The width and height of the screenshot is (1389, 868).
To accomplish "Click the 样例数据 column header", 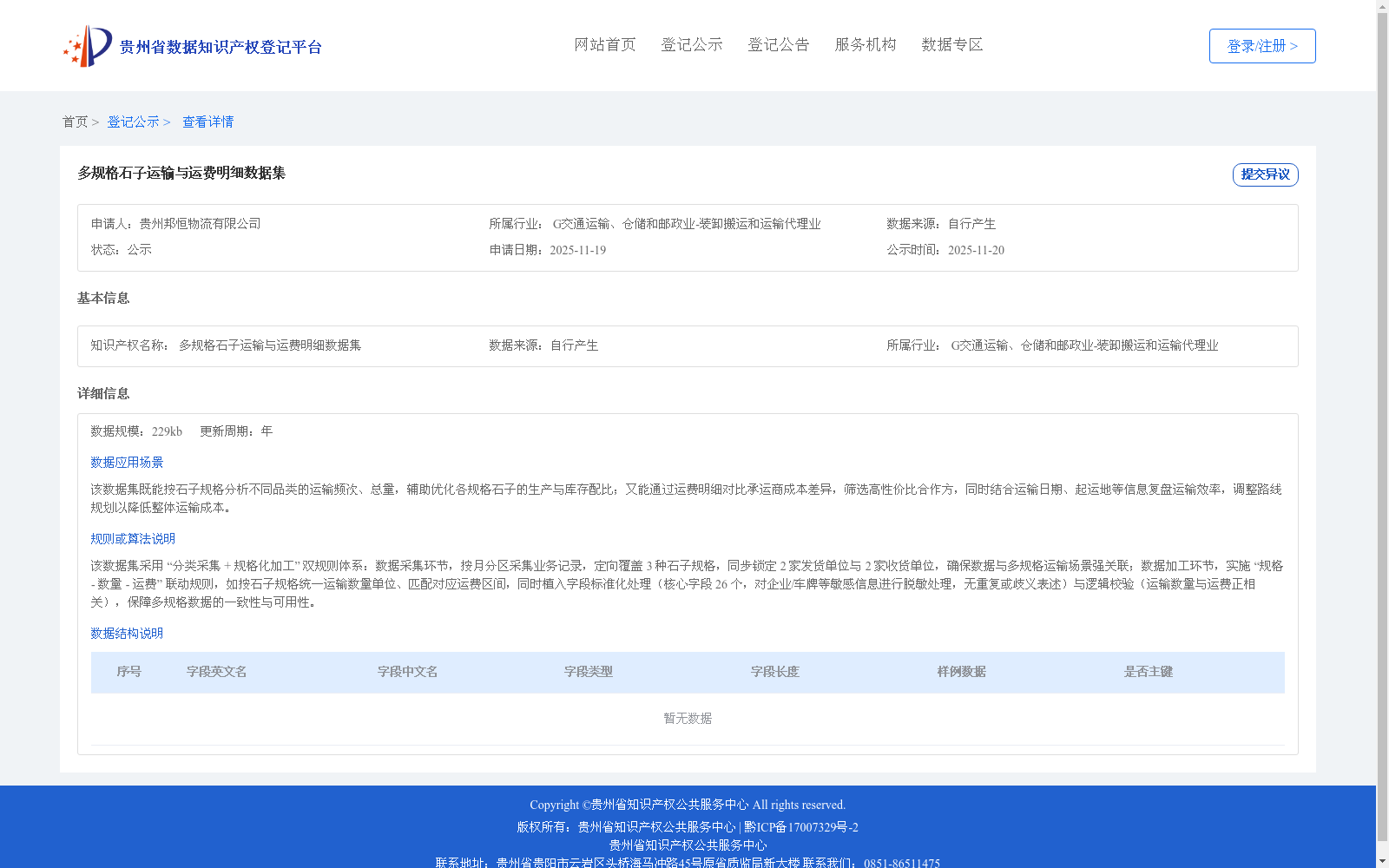I will pyautogui.click(x=962, y=672).
